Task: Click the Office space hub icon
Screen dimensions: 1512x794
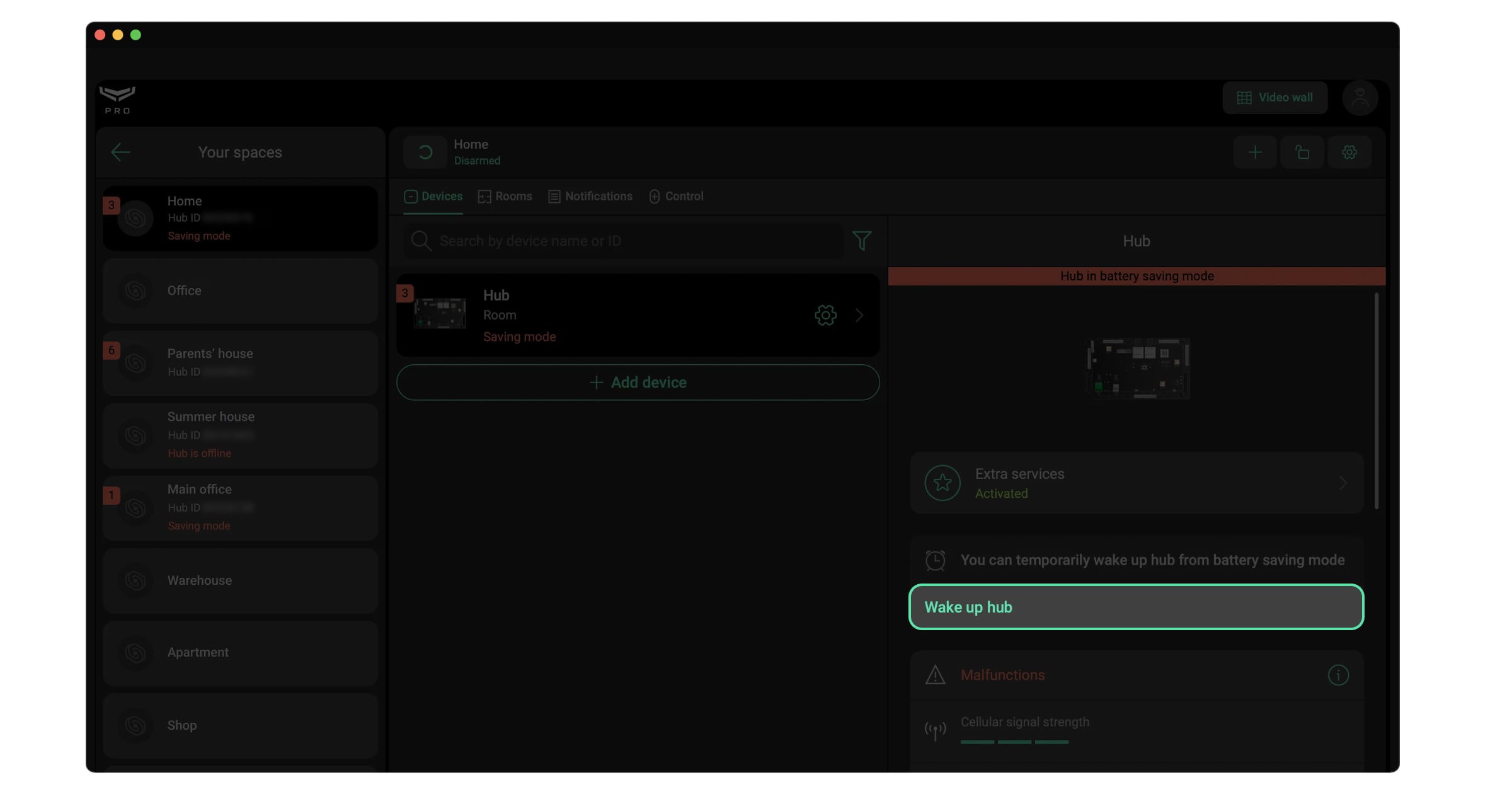Action: [135, 291]
